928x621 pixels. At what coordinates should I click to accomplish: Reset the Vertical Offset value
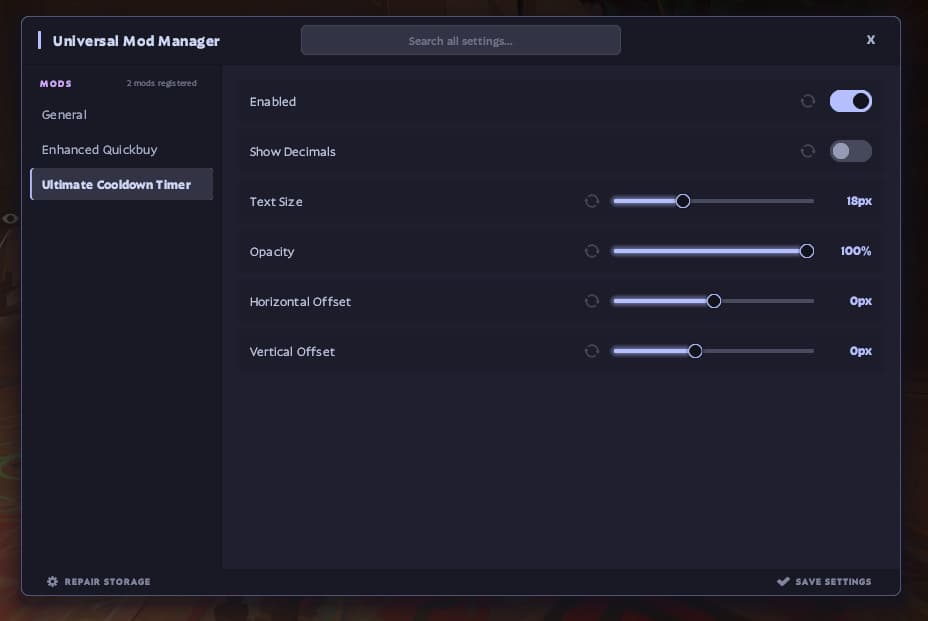click(x=591, y=351)
